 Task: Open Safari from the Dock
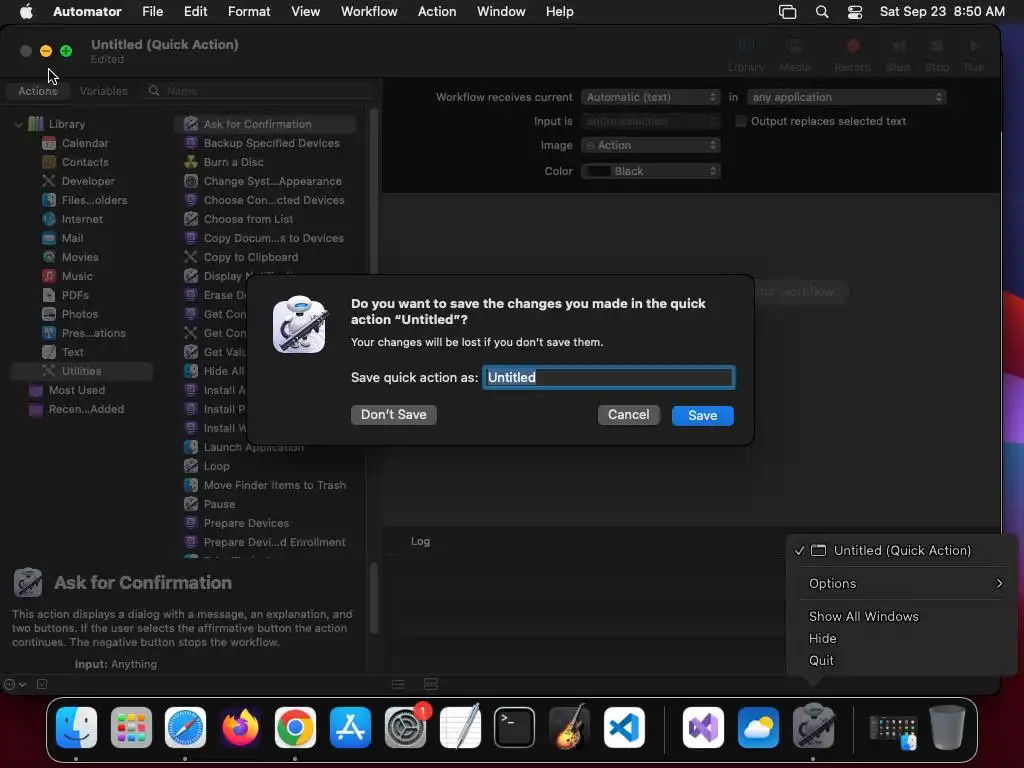(185, 727)
